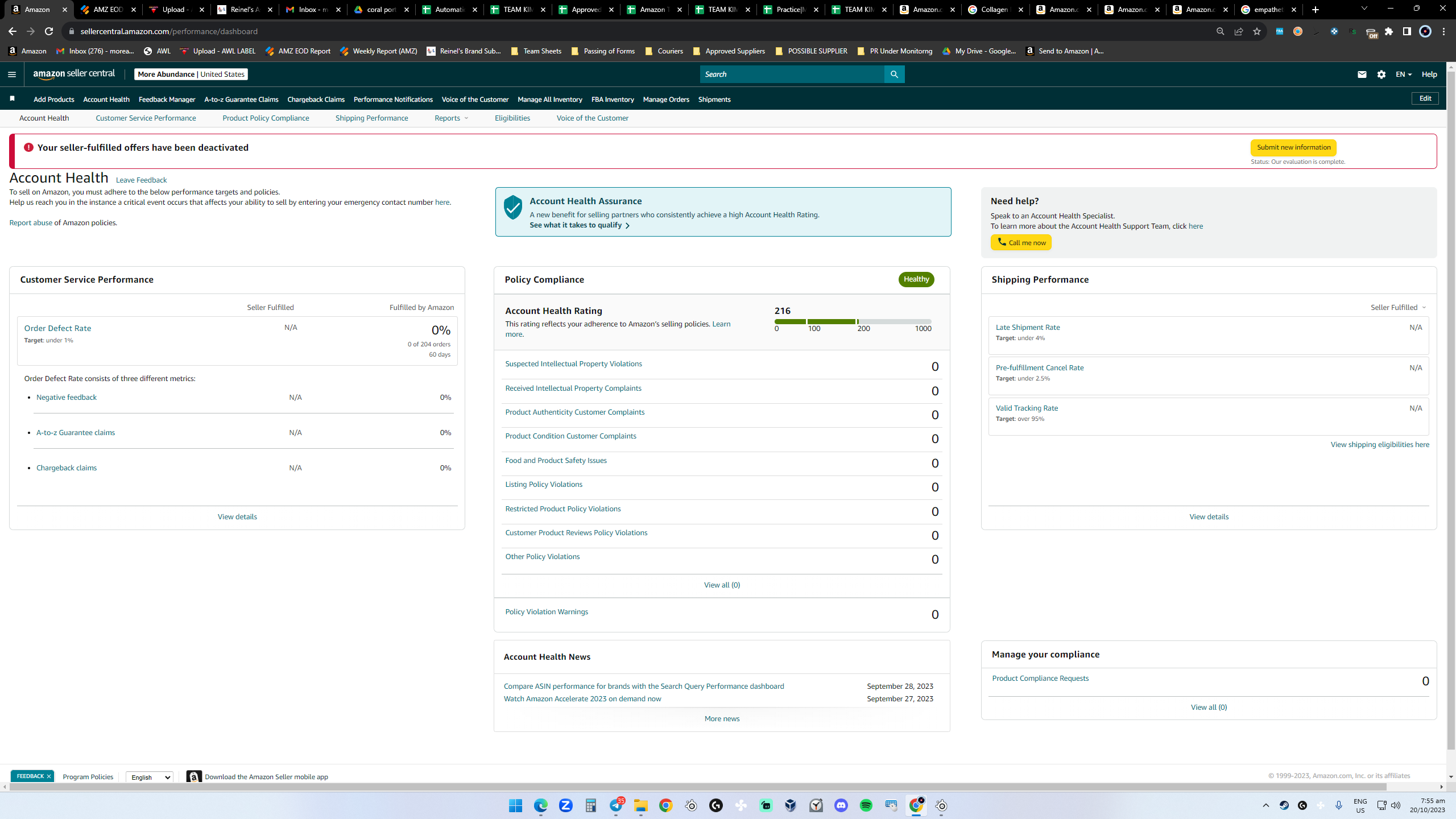This screenshot has height=819, width=1456.
Task: Click the horizontal page scrollbar
Action: click(x=698, y=787)
